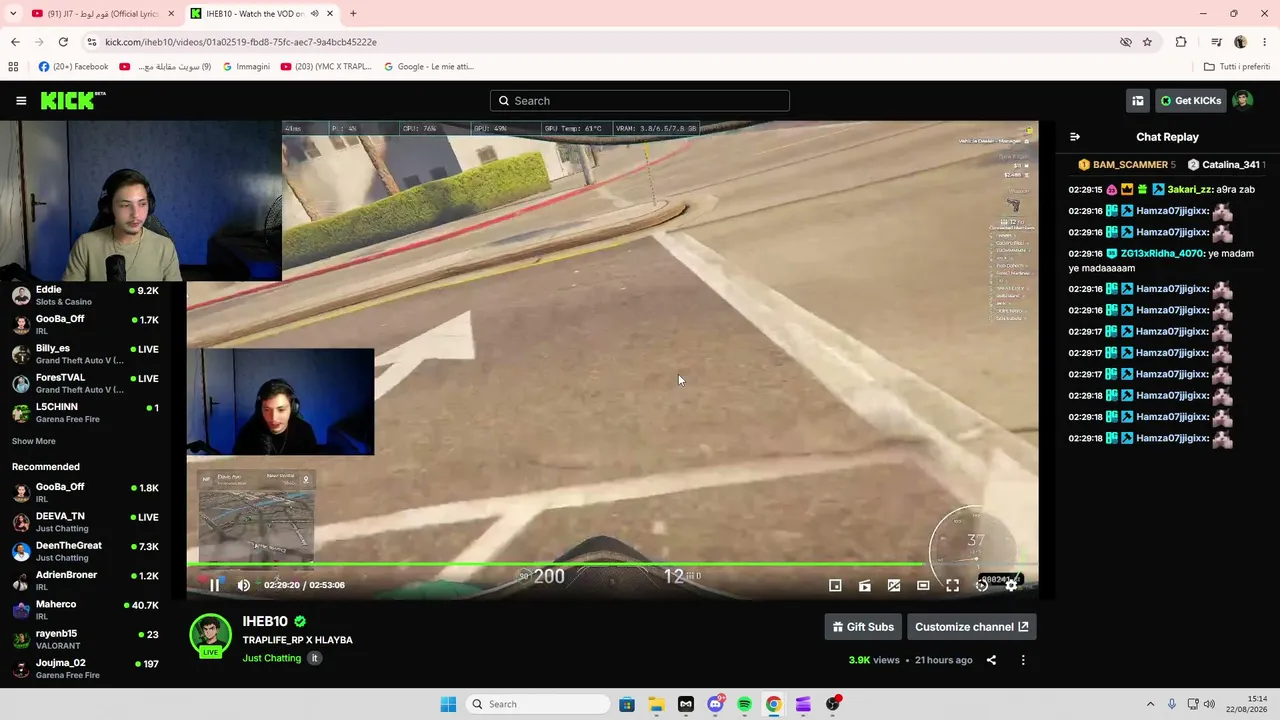Open Eddie's channel in sidebar
Screen dimensions: 1280x720
[x=88, y=295]
